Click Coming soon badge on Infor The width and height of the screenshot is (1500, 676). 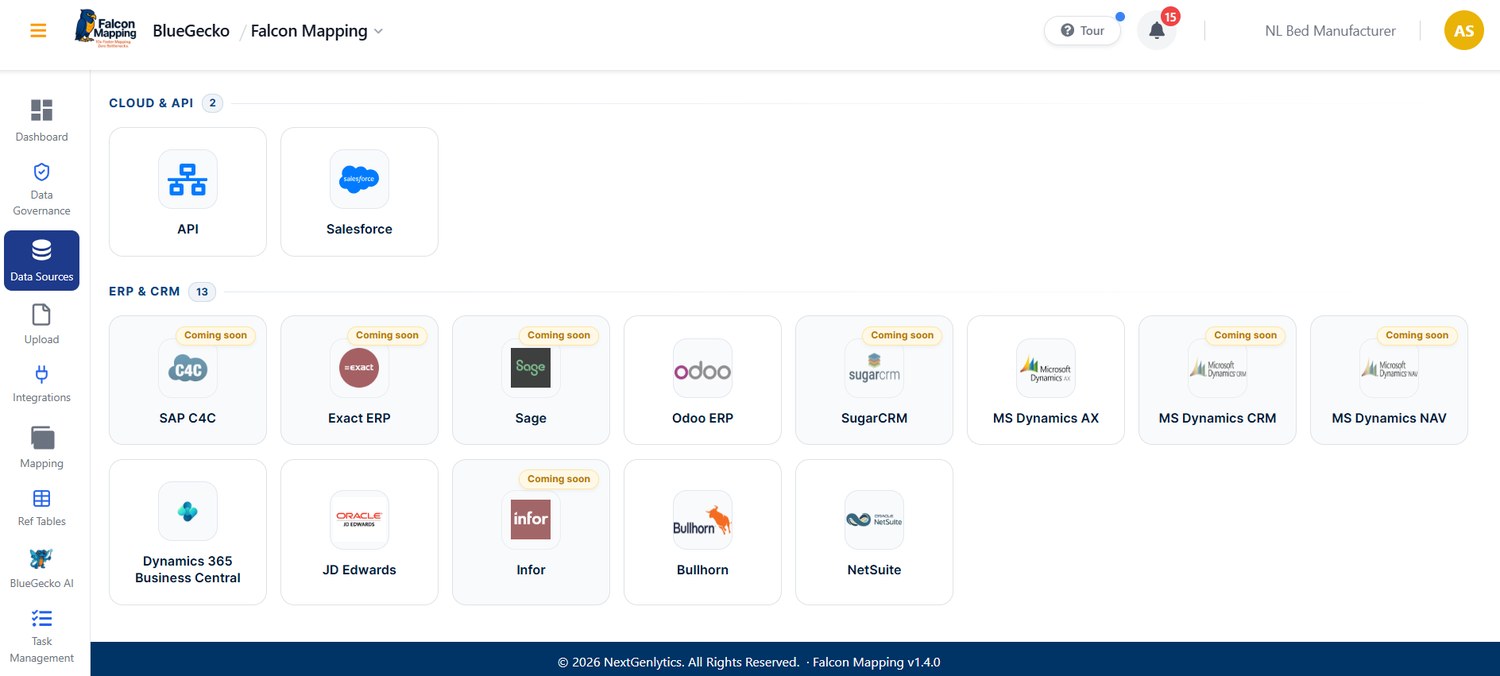pos(559,479)
